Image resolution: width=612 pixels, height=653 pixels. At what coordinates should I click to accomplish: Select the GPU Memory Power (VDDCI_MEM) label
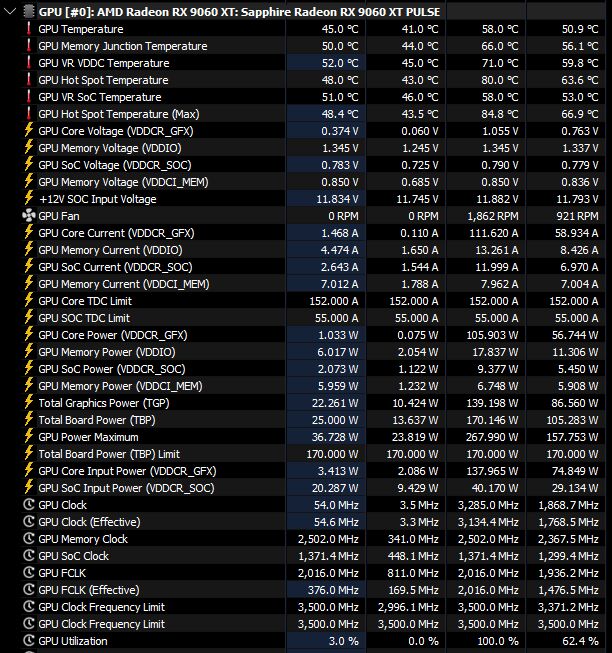tap(120, 386)
